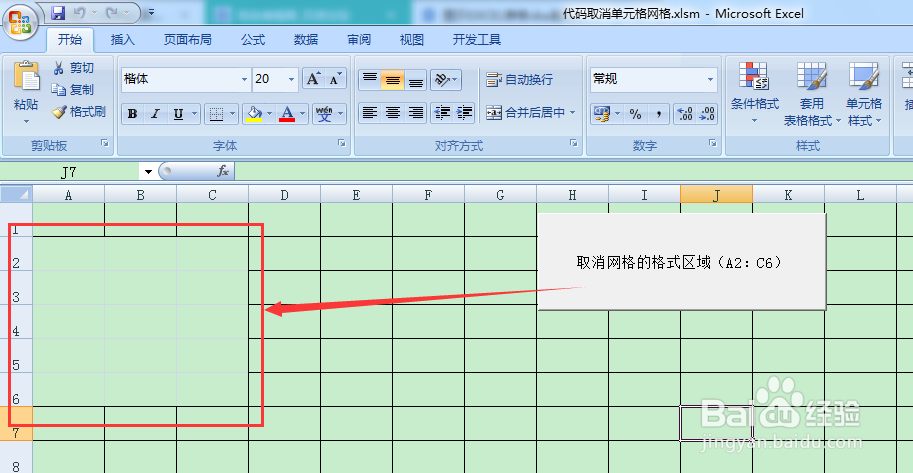Screen dimensions: 913x473
Task: Click the wén phonetic guide icon
Action: (324, 114)
